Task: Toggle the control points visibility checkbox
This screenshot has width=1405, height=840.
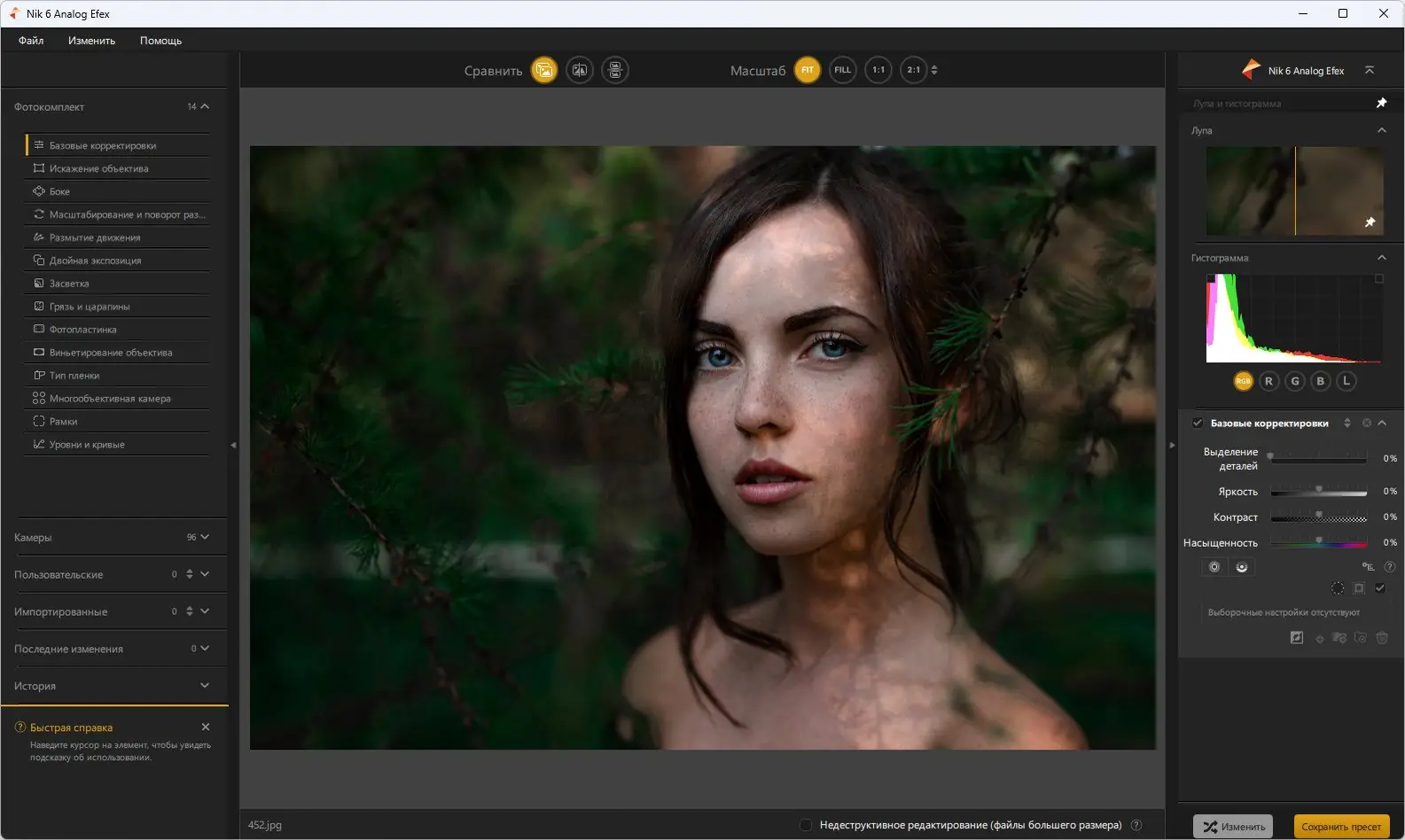Action: [1380, 588]
